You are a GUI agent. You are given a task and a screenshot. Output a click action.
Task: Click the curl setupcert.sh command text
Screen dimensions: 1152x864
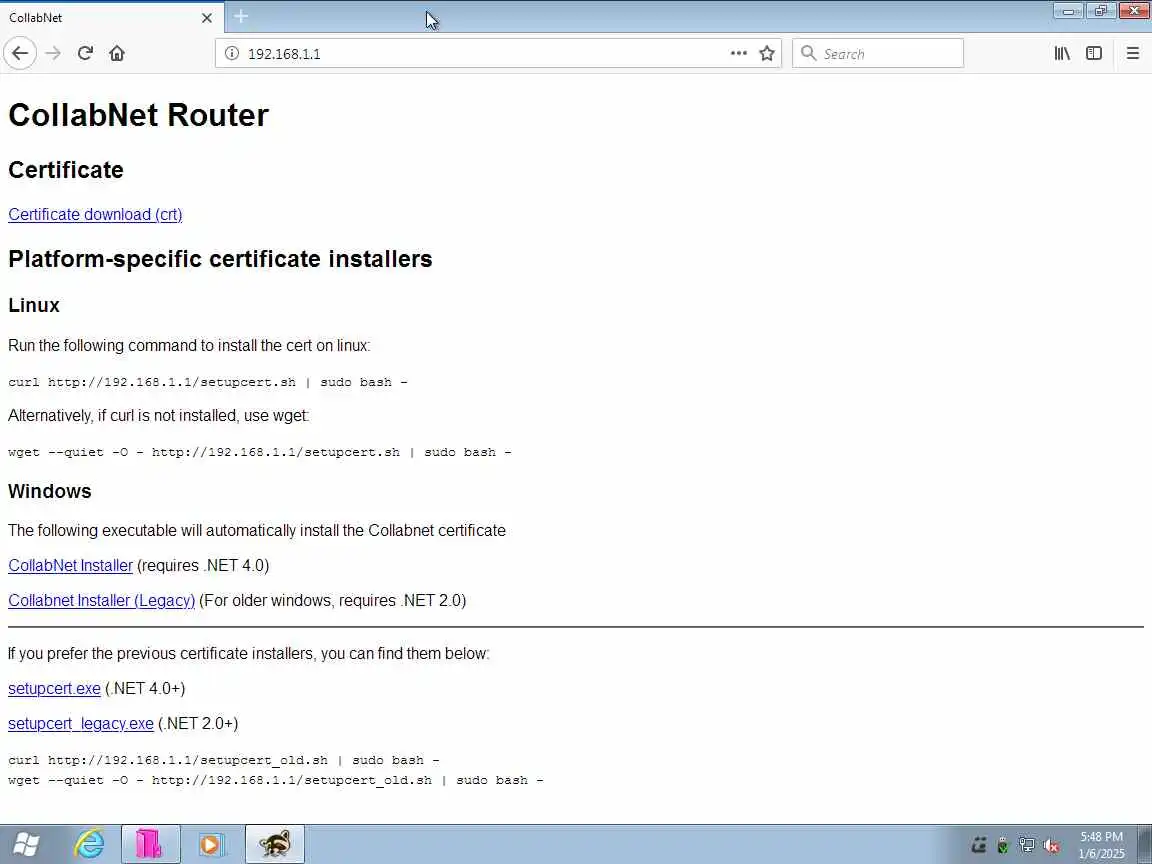point(208,382)
